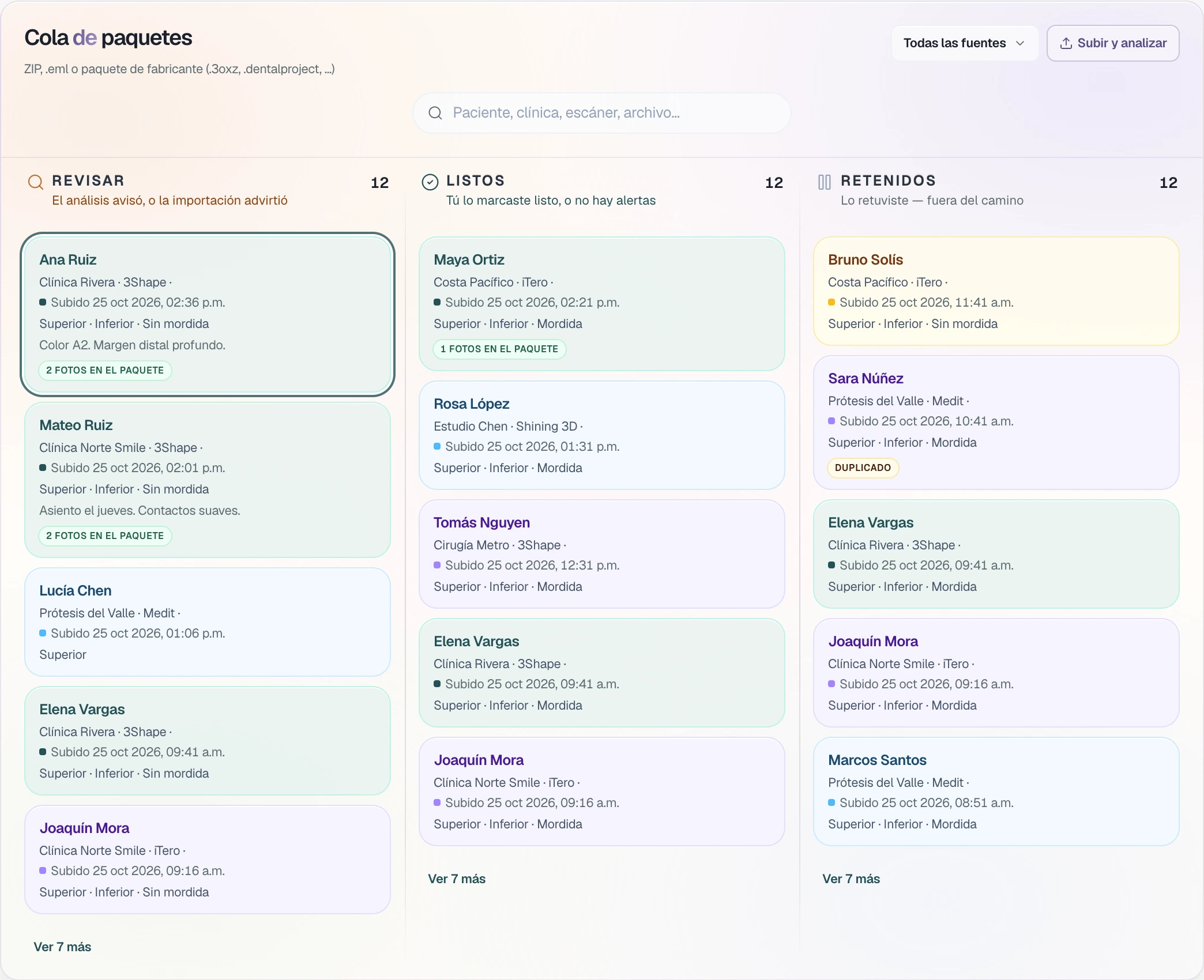
Task: Open the Sara Núñez retained card
Action: click(996, 423)
